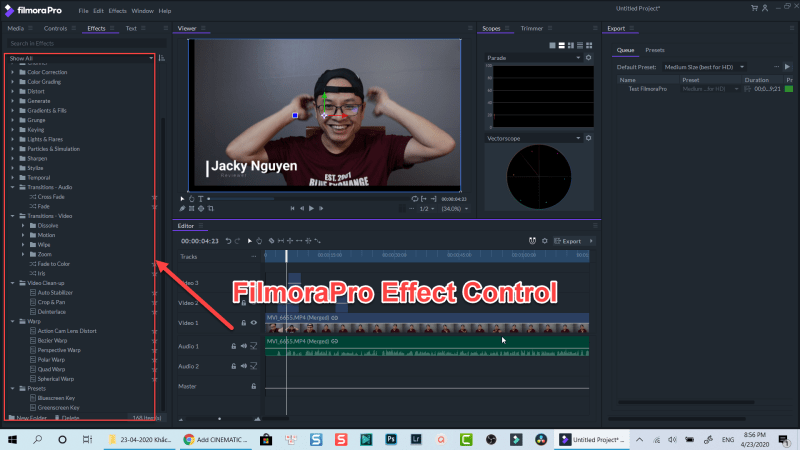Start export queue with play arrow
Screen dimensions: 800x450
point(786,65)
